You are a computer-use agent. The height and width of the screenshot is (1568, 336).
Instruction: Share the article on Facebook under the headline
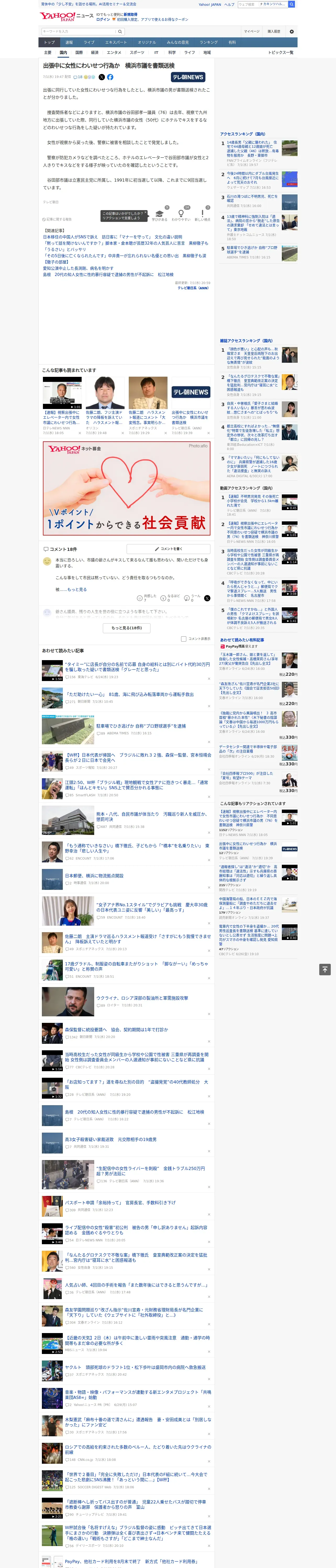110,77
